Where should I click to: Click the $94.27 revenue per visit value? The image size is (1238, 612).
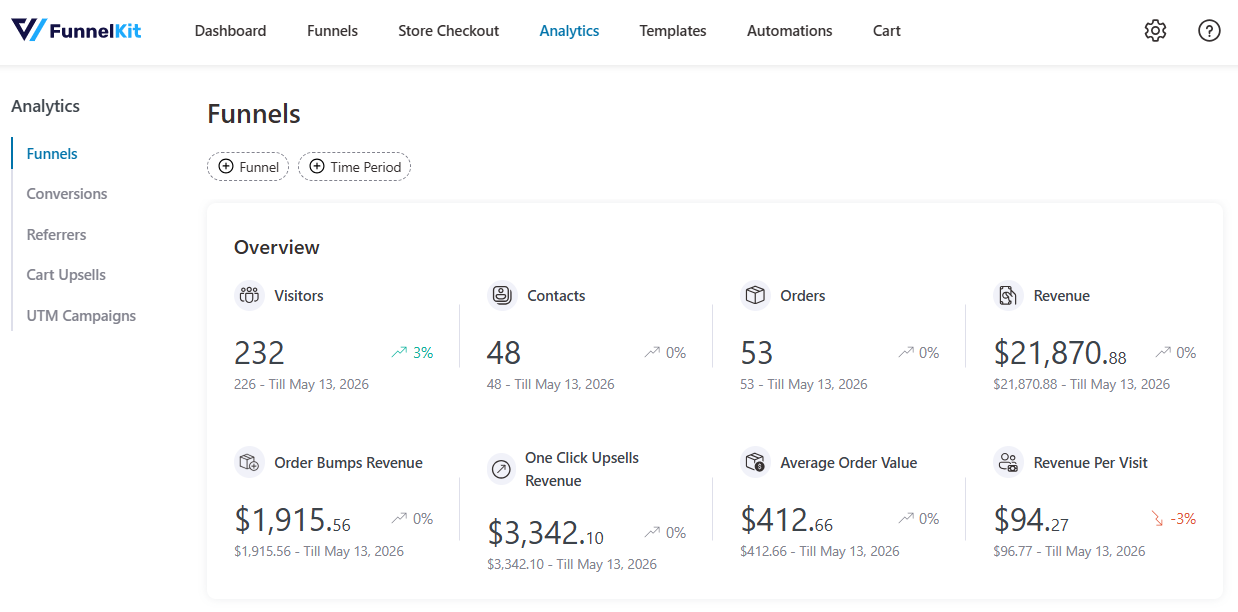(1031, 519)
